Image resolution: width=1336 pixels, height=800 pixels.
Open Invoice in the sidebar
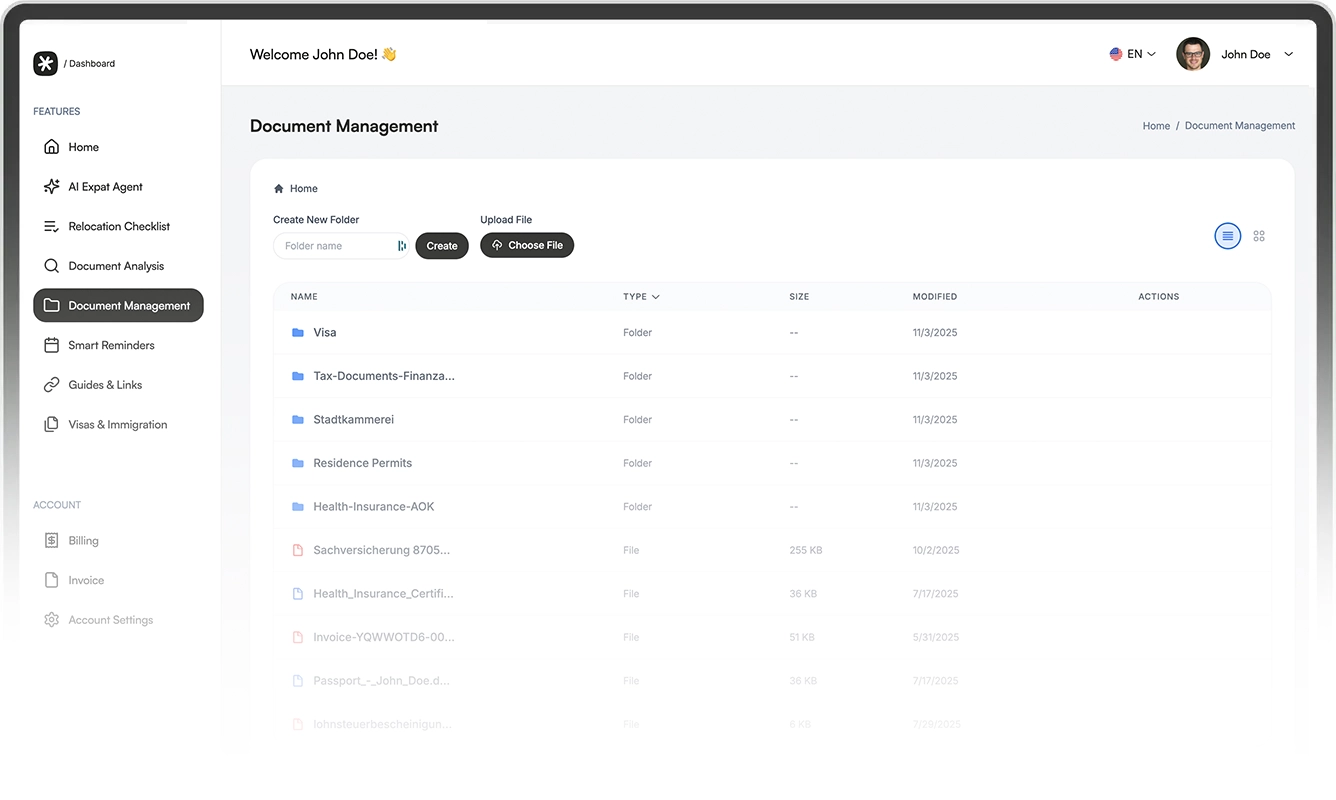coord(118,580)
